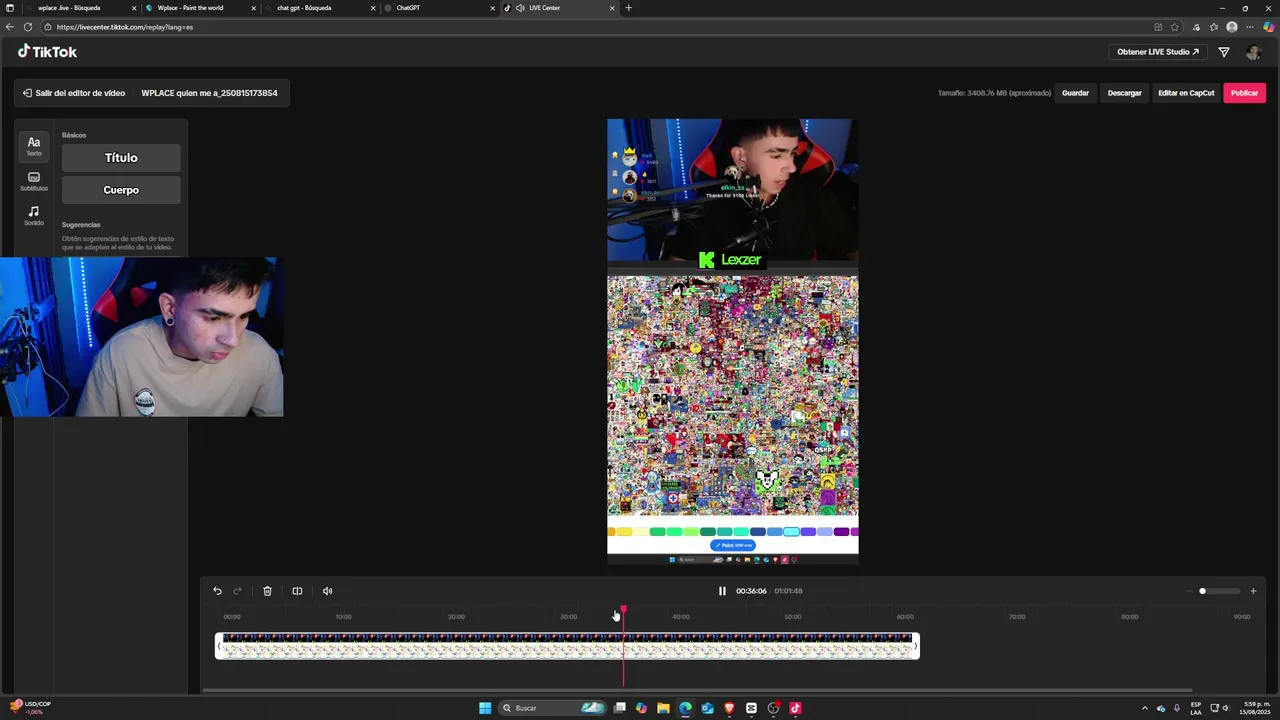Click Editar en CapCut
The height and width of the screenshot is (720, 1280).
1186,93
